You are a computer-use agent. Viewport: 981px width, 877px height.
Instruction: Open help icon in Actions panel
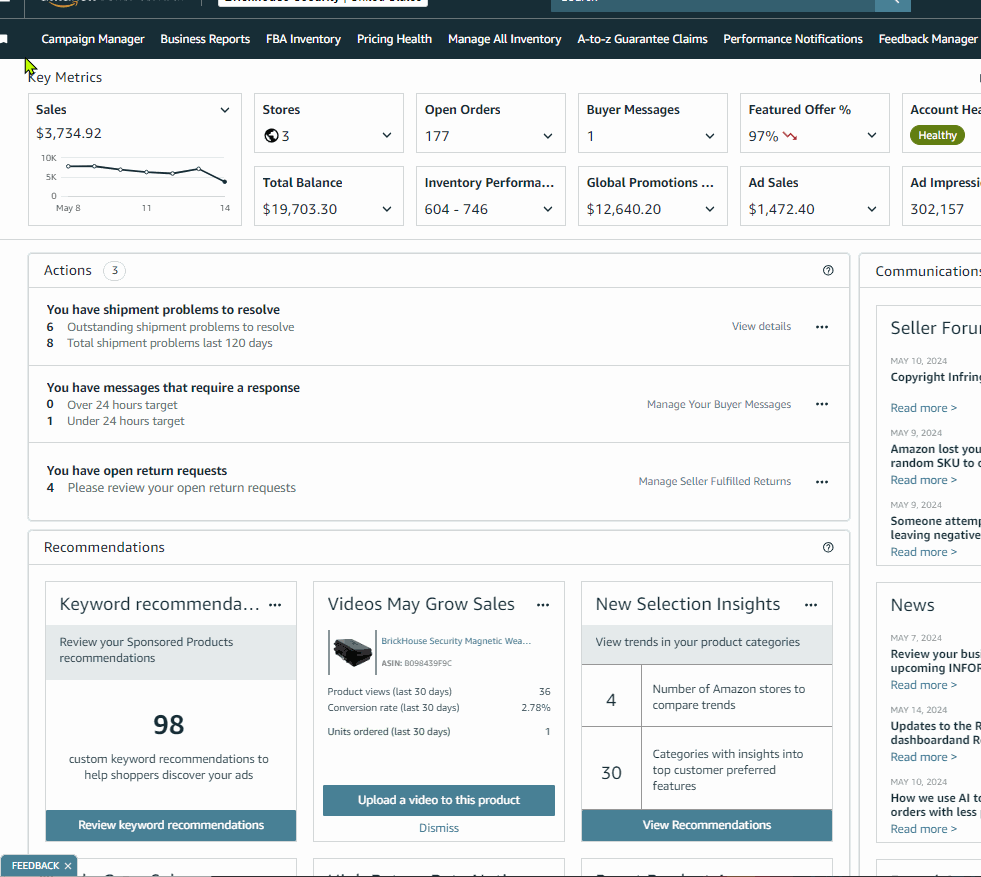828,270
